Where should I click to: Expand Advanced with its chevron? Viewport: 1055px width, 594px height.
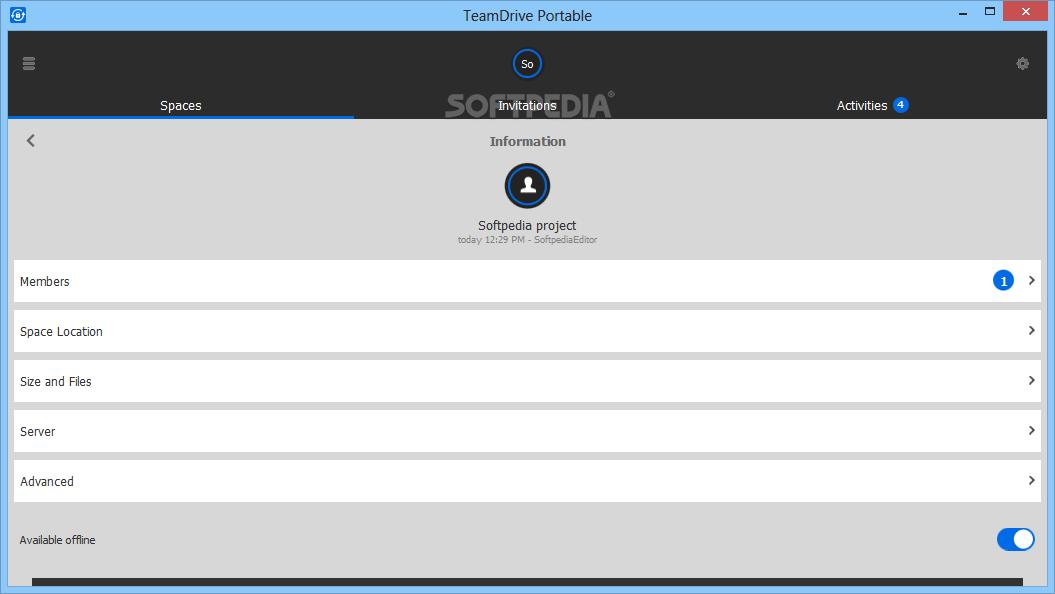coord(1031,480)
